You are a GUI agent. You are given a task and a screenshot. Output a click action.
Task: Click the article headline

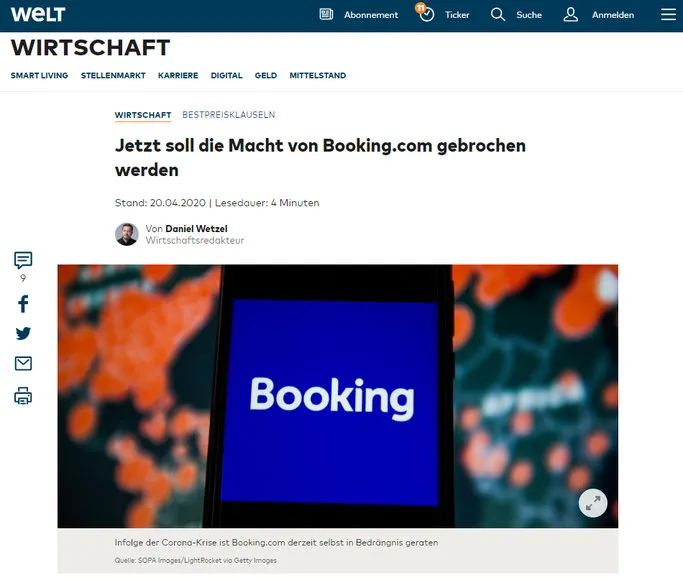coord(320,158)
